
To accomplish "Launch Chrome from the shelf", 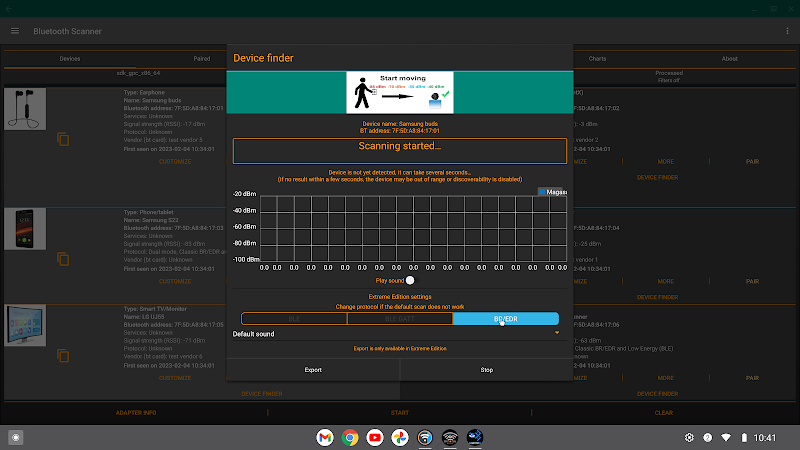I will point(350,437).
